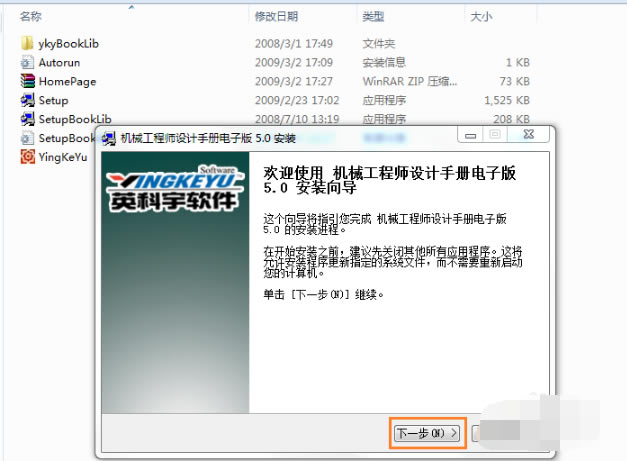Image resolution: width=627 pixels, height=461 pixels.
Task: Click the date 2009/3/2 17:27
Action: (x=294, y=81)
